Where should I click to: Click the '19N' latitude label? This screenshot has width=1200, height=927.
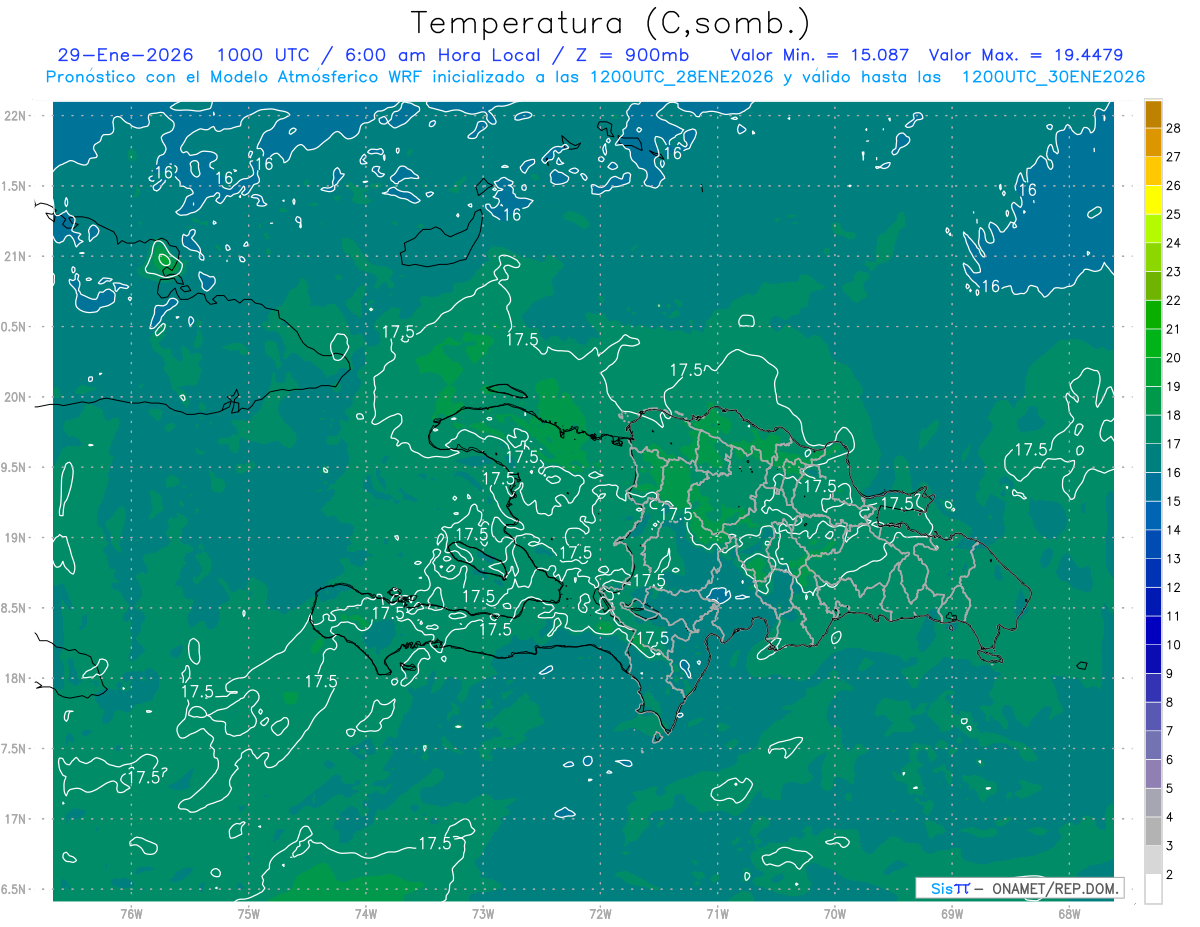(15, 538)
